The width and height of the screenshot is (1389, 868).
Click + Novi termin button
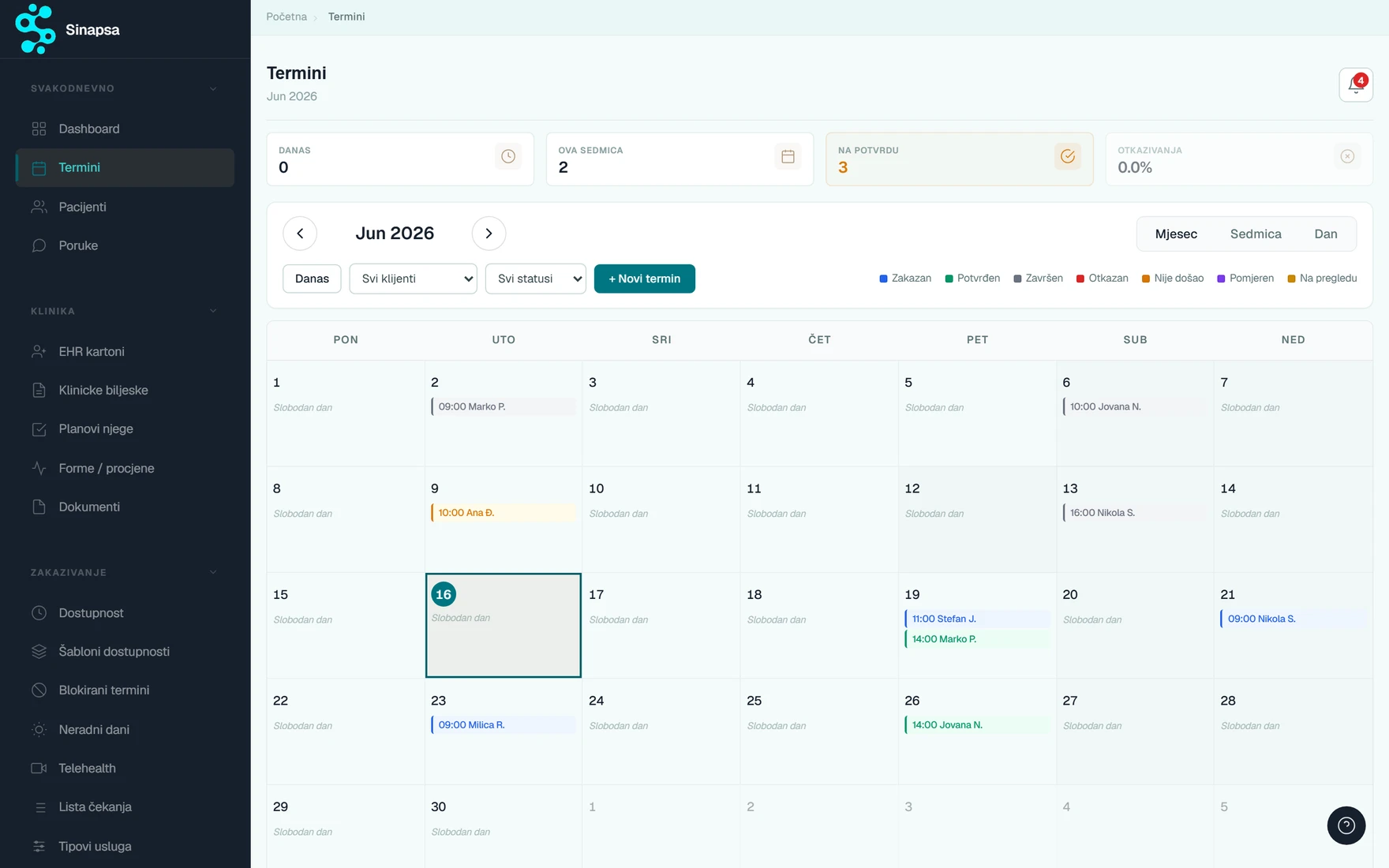click(645, 279)
